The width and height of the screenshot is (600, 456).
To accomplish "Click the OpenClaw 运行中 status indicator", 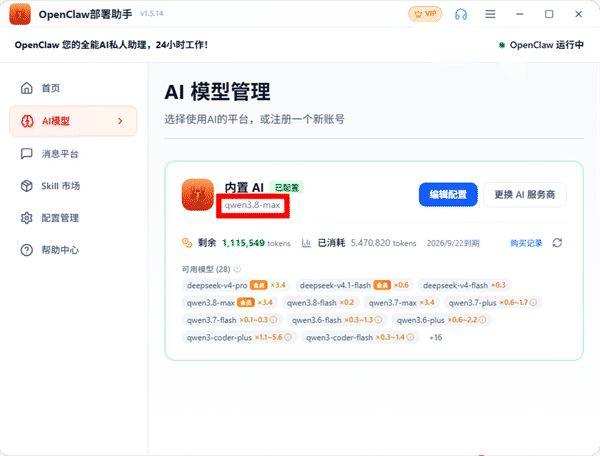I will [x=541, y=45].
